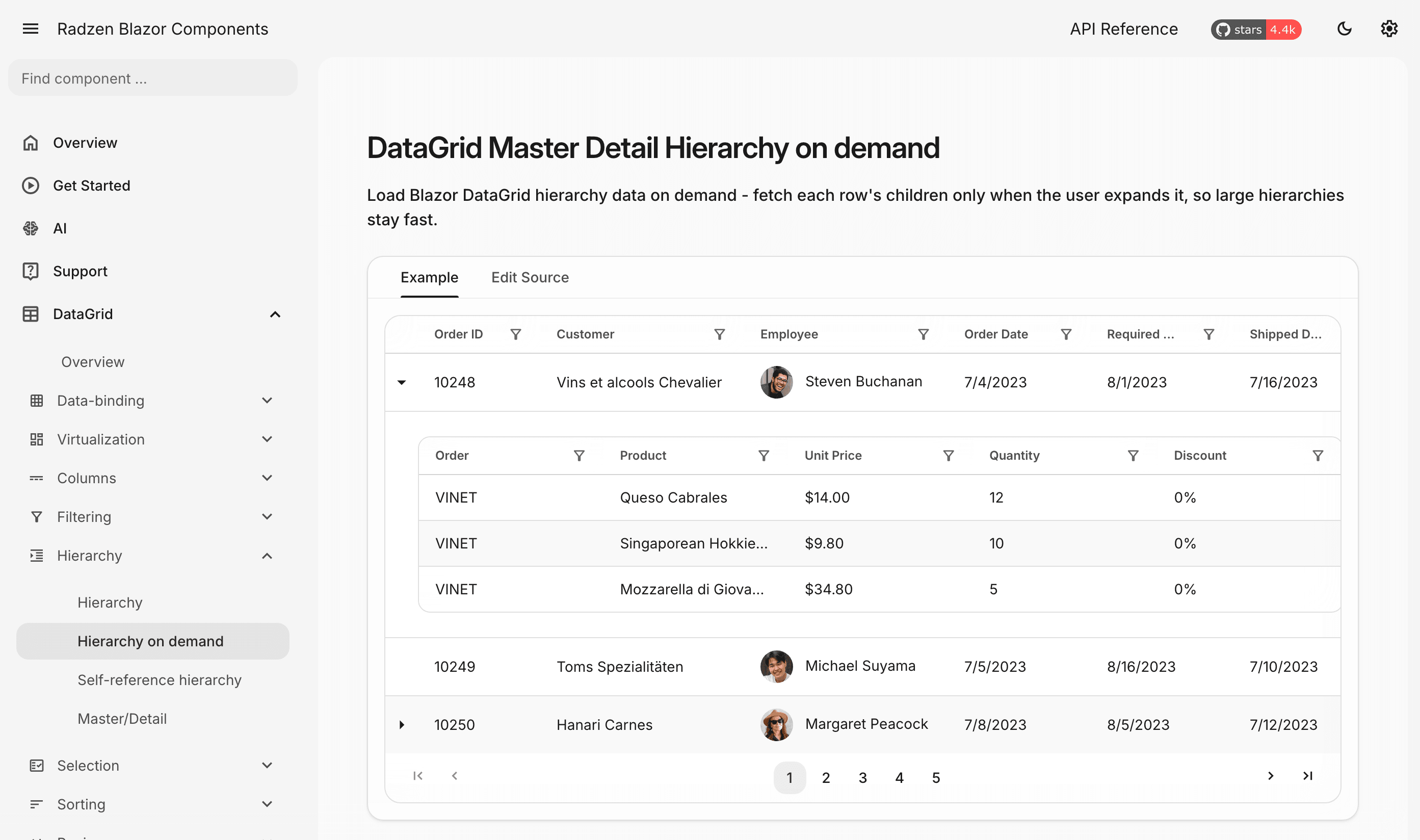1420x840 pixels.
Task: Click Margaret Peacock's avatar photo
Action: (776, 724)
